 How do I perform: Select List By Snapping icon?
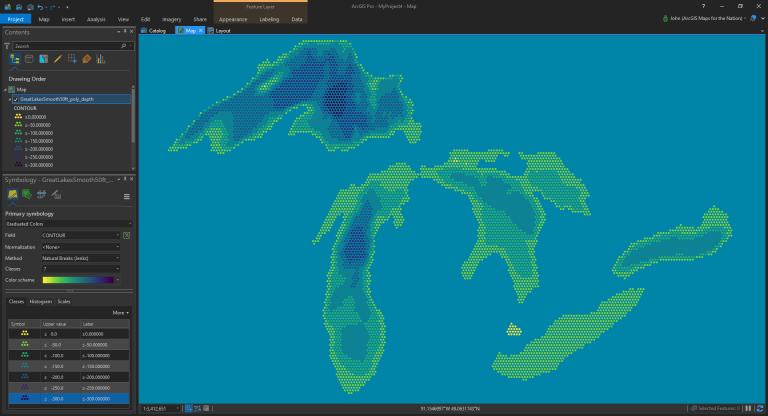[x=72, y=59]
